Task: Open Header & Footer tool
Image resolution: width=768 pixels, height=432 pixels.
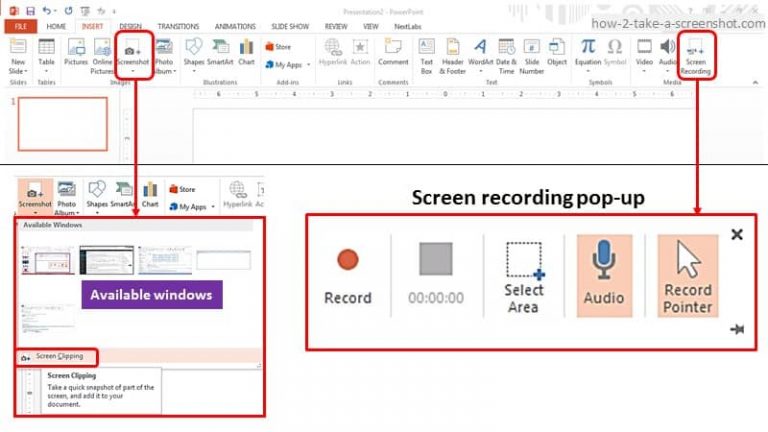Action: pos(452,56)
